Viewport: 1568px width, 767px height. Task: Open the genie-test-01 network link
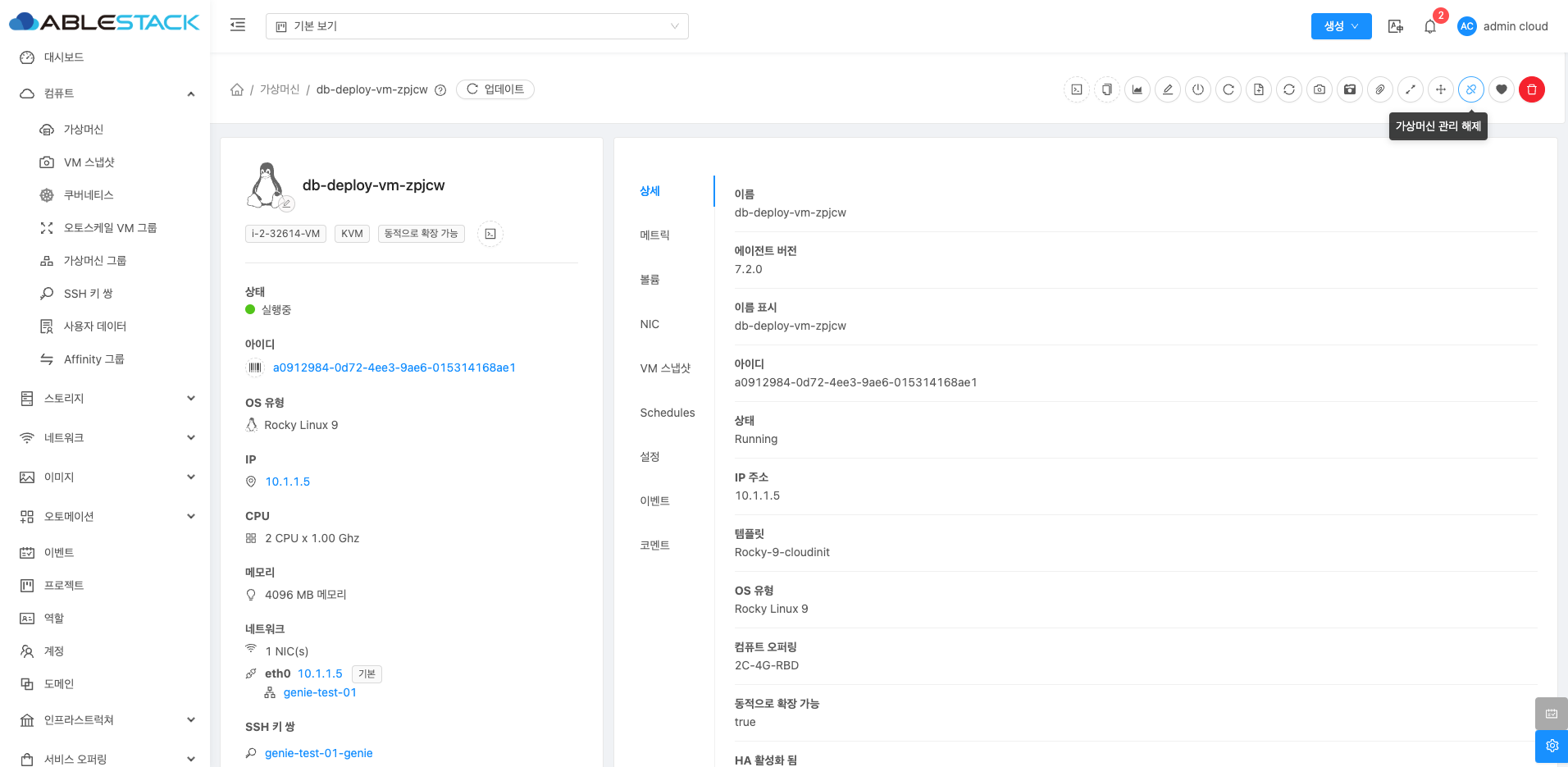tap(320, 692)
